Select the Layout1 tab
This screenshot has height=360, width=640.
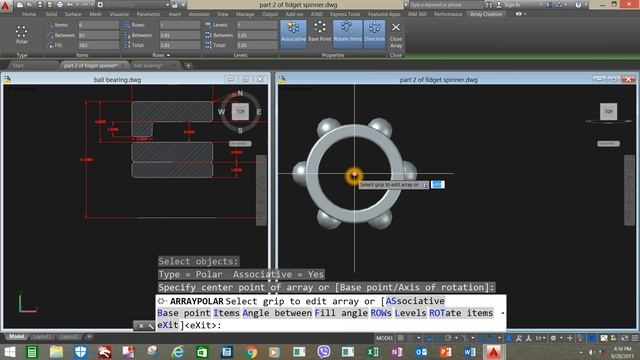tap(42, 337)
